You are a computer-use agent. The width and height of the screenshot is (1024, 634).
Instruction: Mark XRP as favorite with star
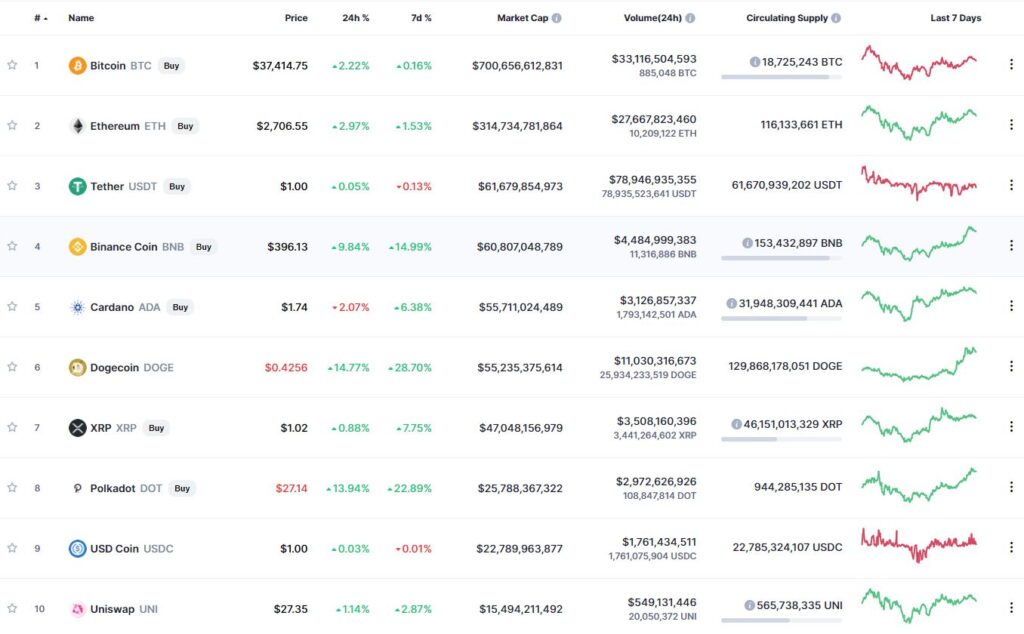click(x=12, y=427)
